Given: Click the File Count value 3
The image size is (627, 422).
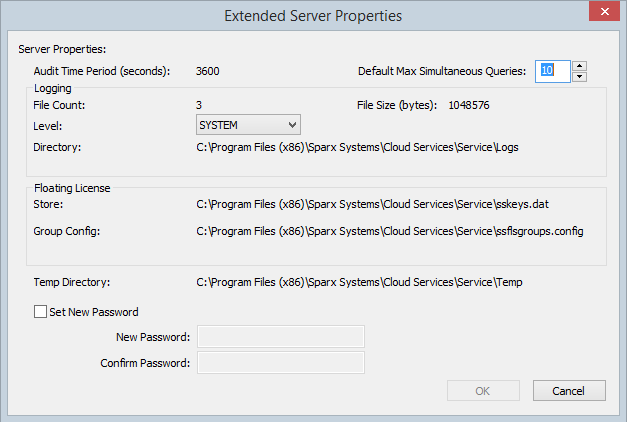Looking at the screenshot, I should pos(199,104).
